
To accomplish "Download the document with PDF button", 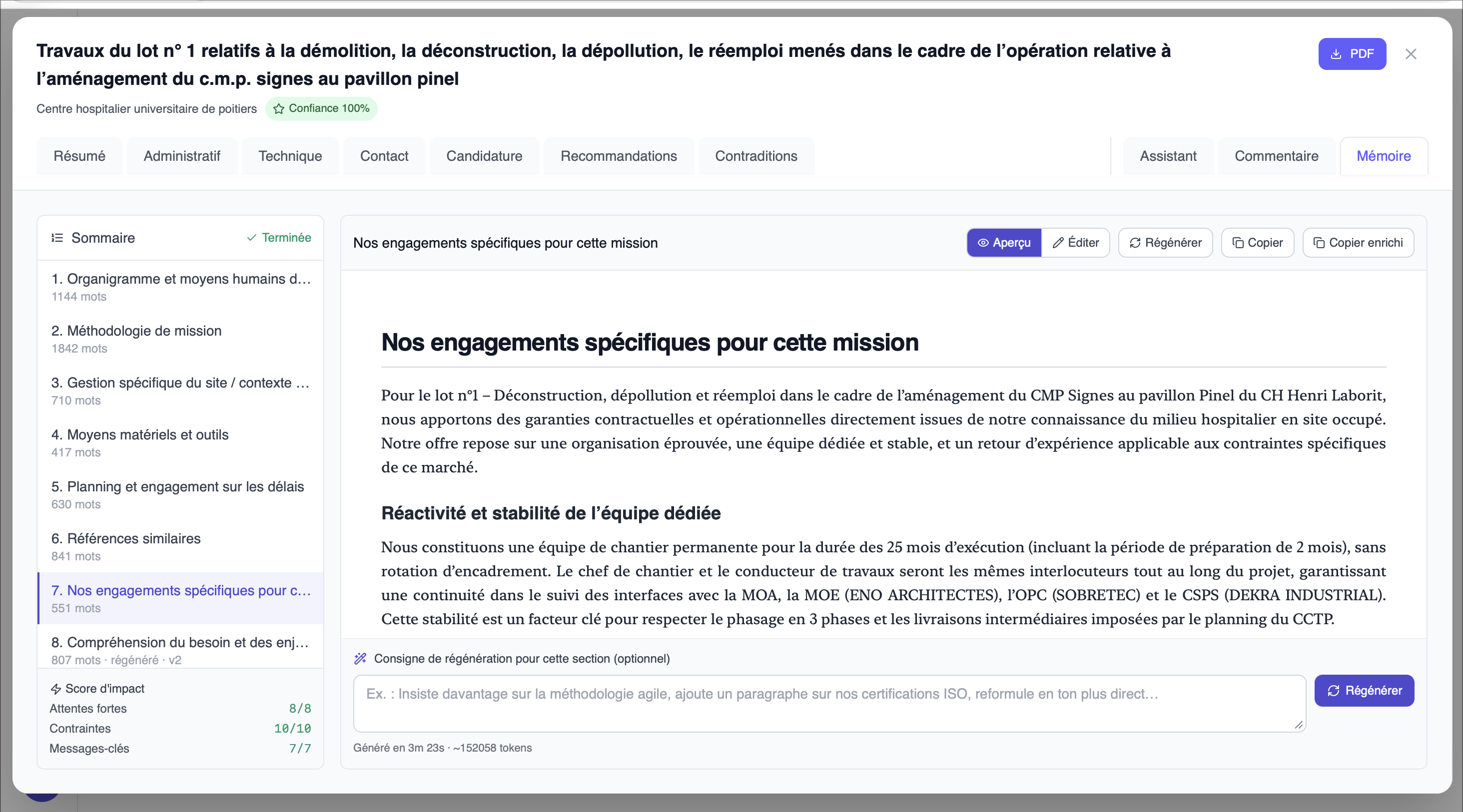I will click(x=1352, y=54).
